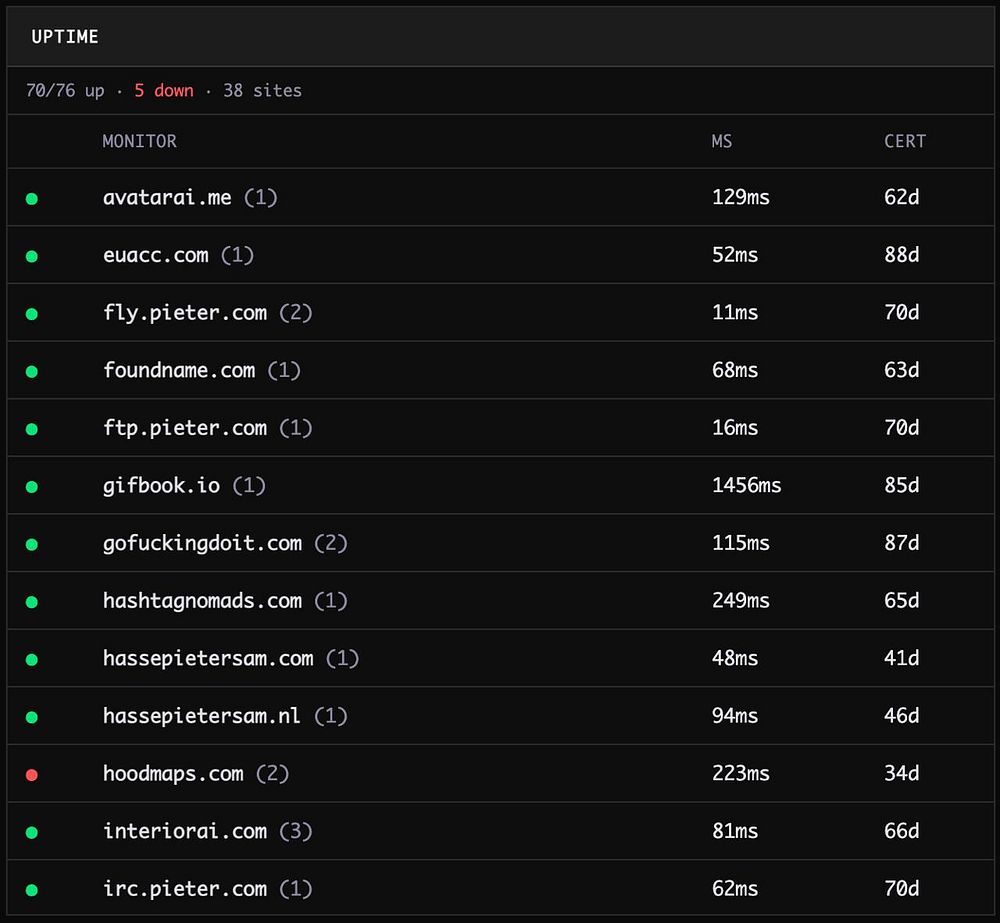The width and height of the screenshot is (1000, 923).
Task: Click the UPTIME panel title
Action: pos(65,37)
